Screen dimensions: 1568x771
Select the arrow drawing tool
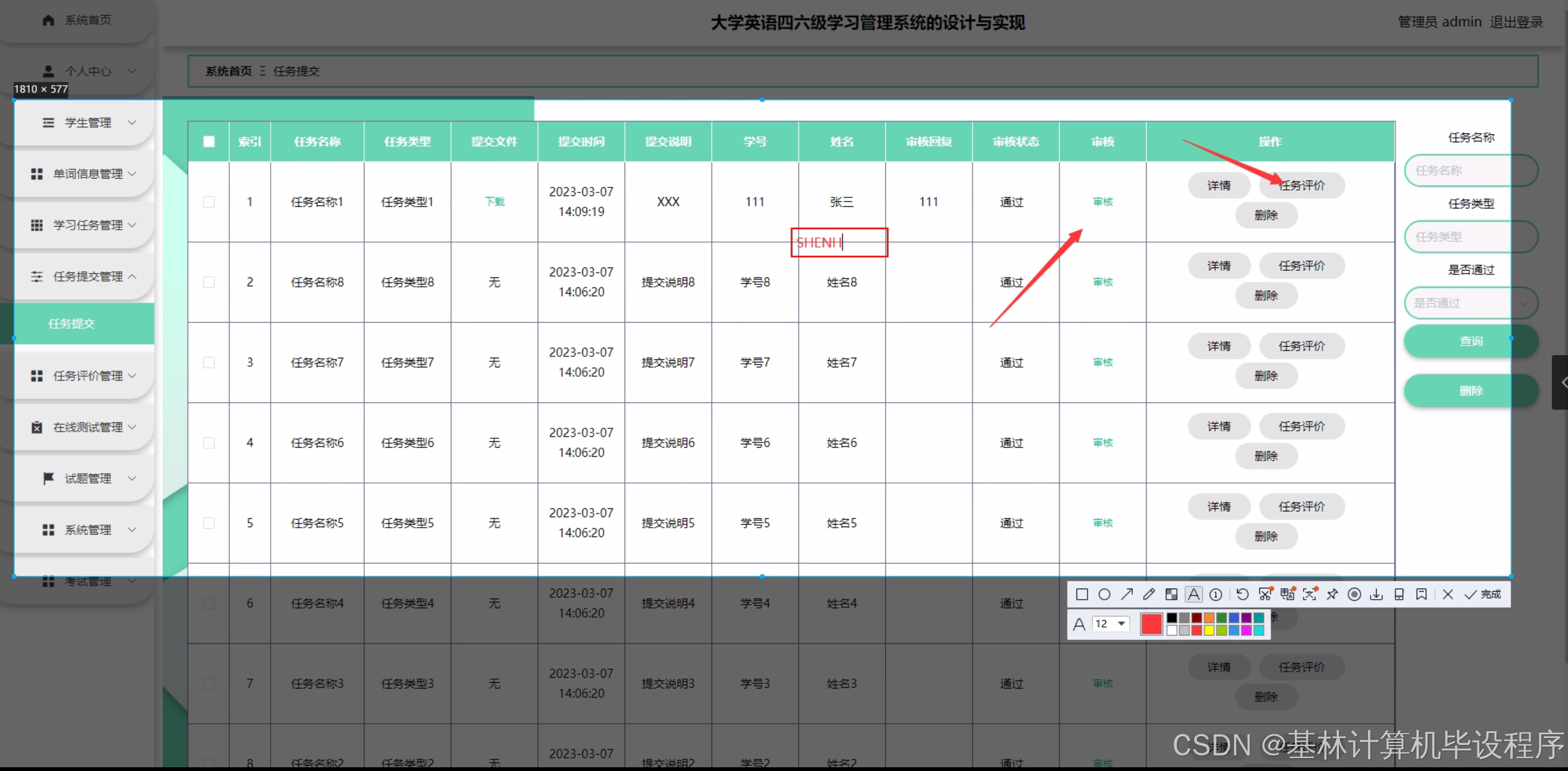pyautogui.click(x=1127, y=595)
